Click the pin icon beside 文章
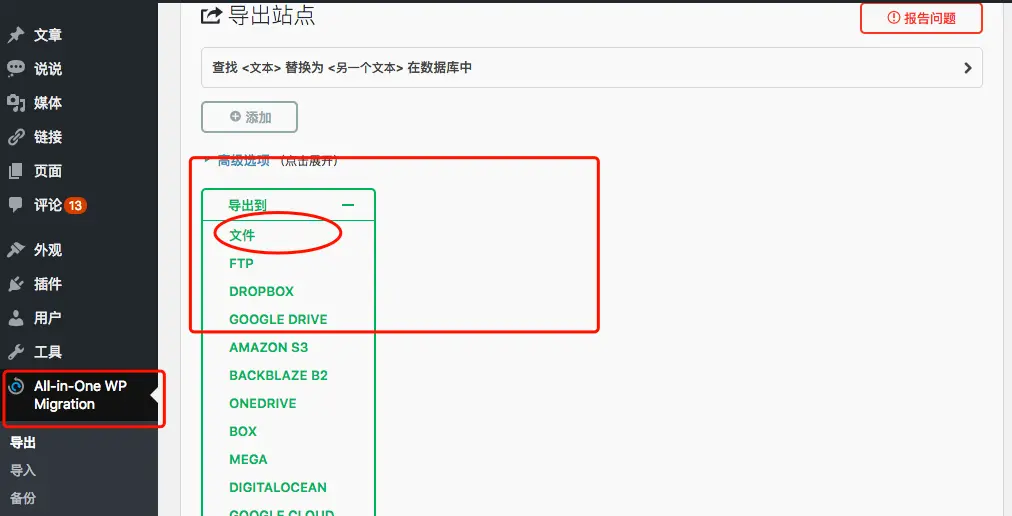 tap(16, 34)
